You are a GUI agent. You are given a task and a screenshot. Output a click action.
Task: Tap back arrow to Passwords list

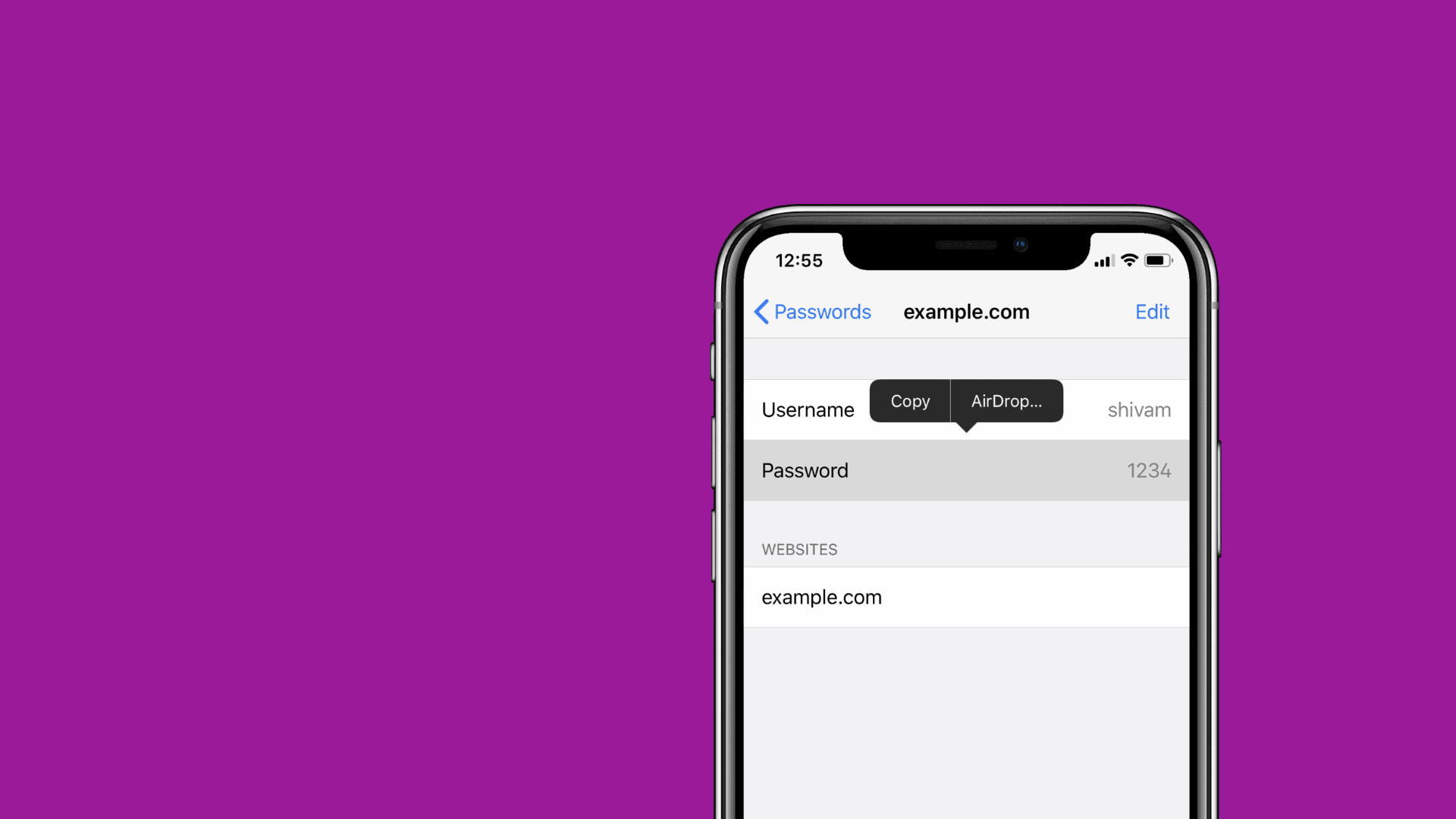click(x=762, y=311)
